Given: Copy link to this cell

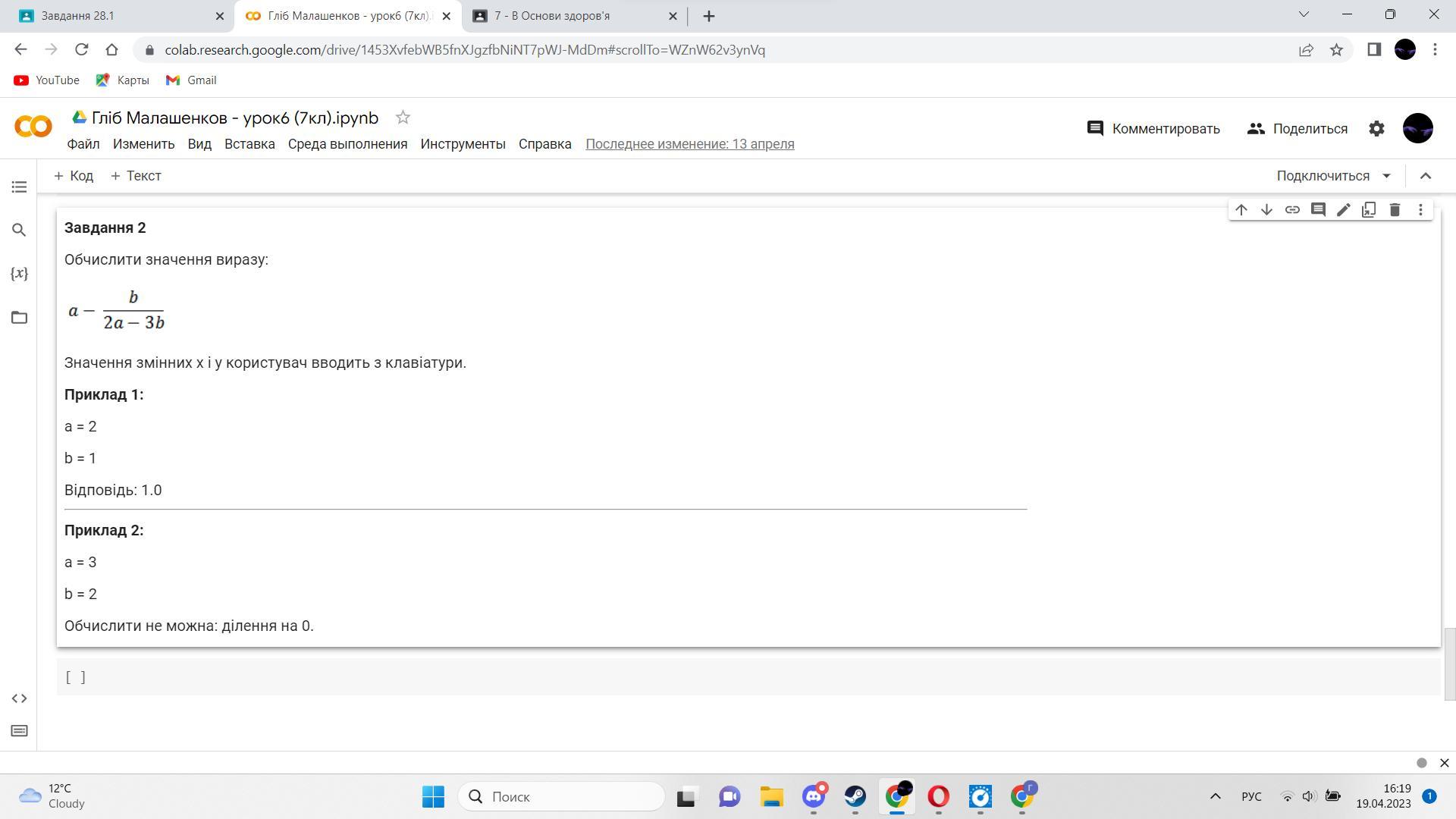Looking at the screenshot, I should pyautogui.click(x=1292, y=210).
